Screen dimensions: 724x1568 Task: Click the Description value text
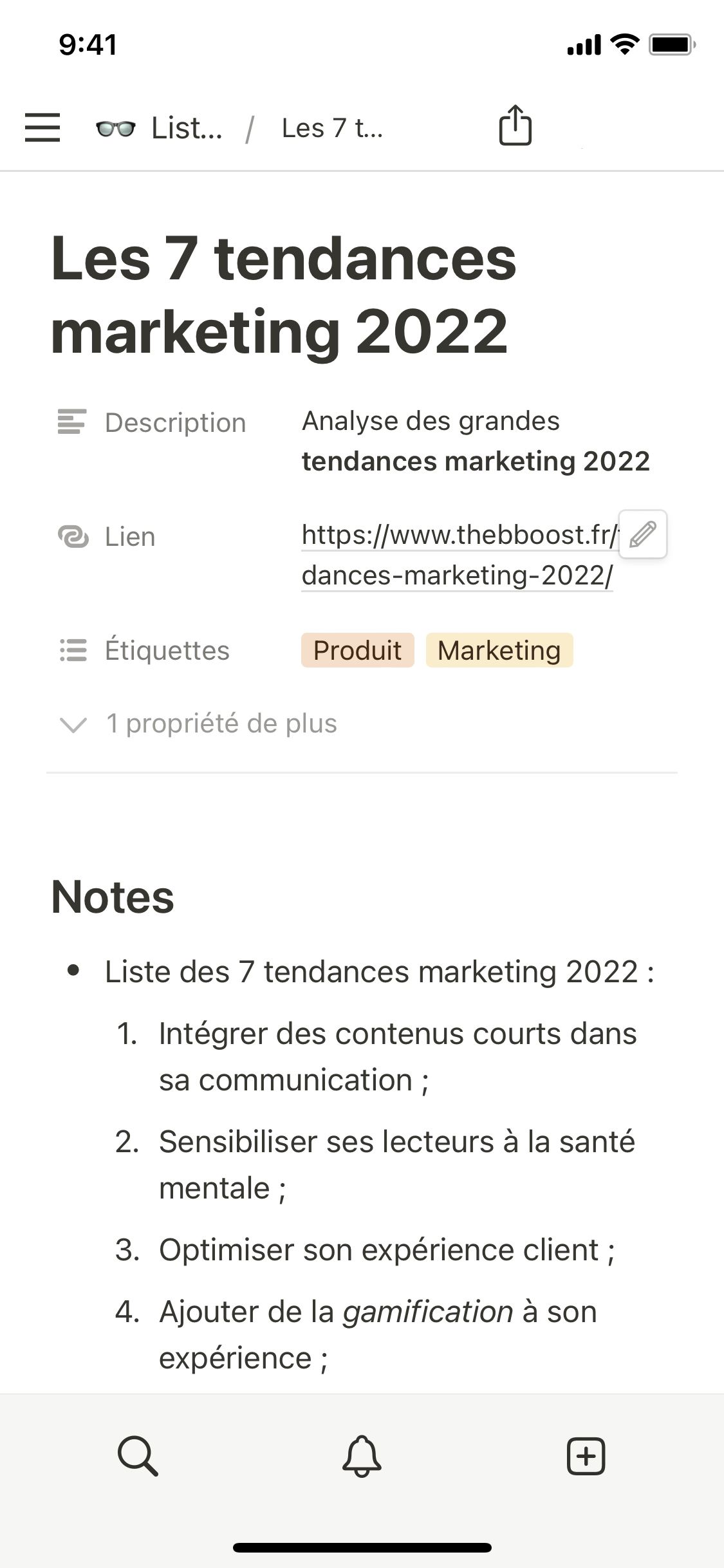476,441
